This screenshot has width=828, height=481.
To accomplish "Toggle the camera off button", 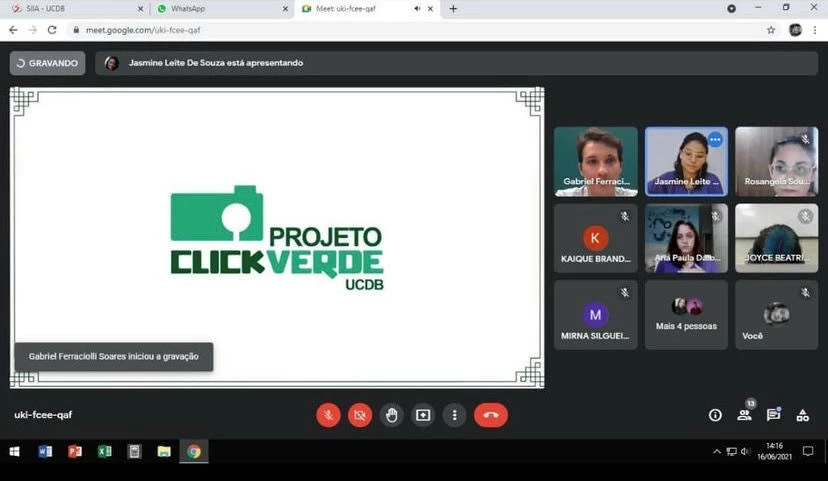I will coord(360,415).
